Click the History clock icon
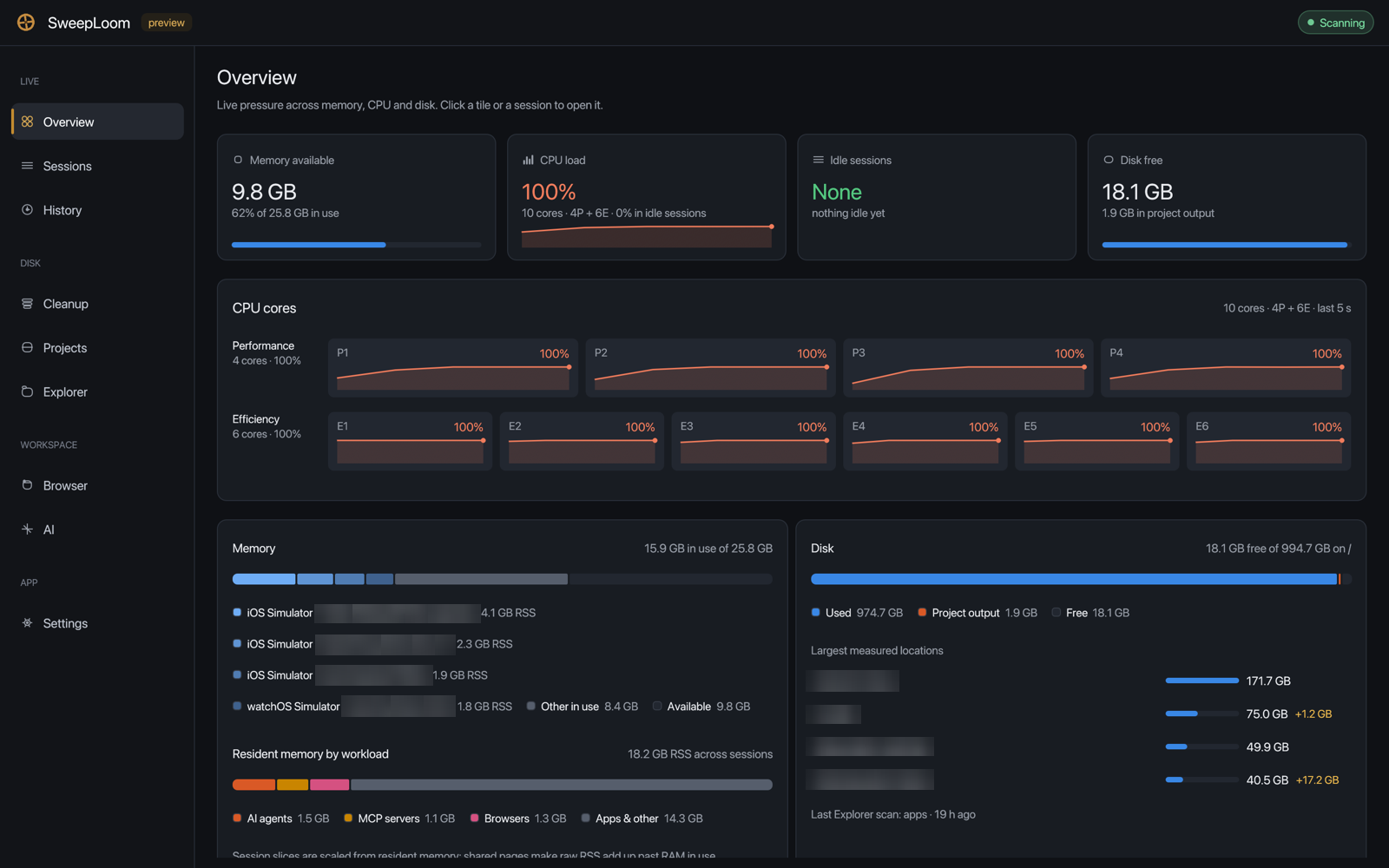Image resolution: width=1389 pixels, height=868 pixels. 27,210
